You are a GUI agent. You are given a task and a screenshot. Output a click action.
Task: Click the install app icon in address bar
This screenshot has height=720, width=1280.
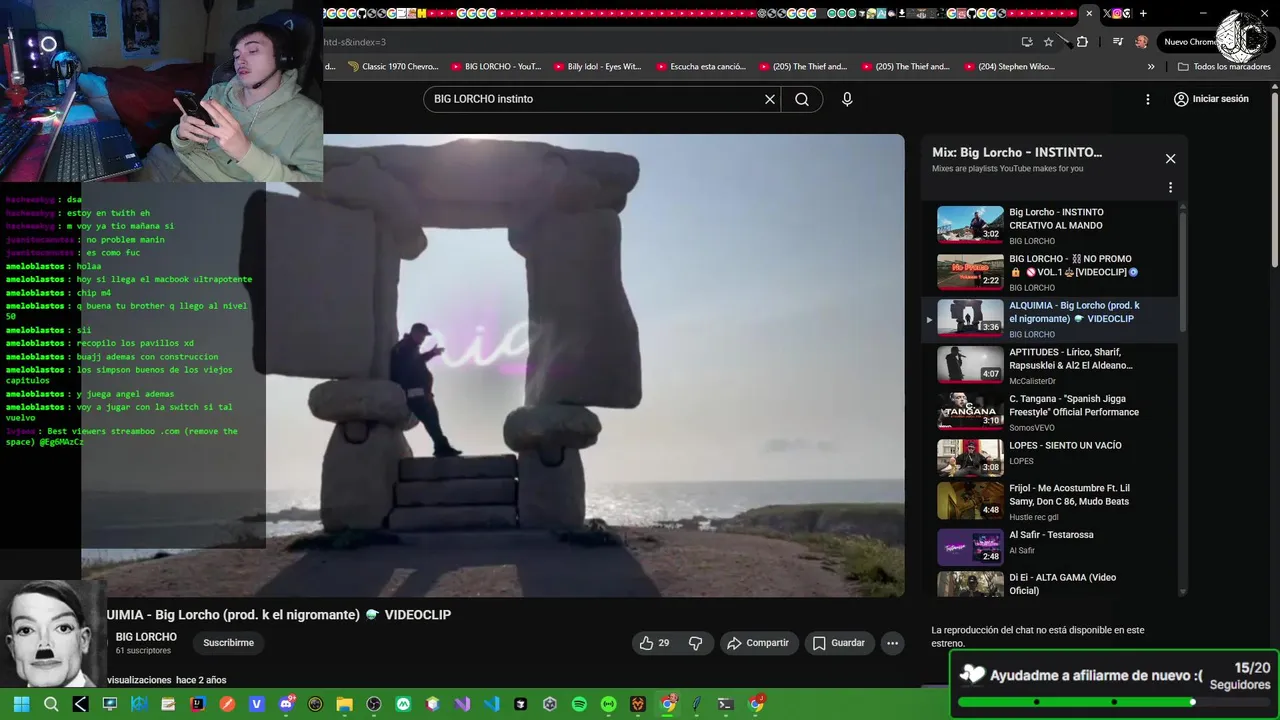pos(1027,42)
